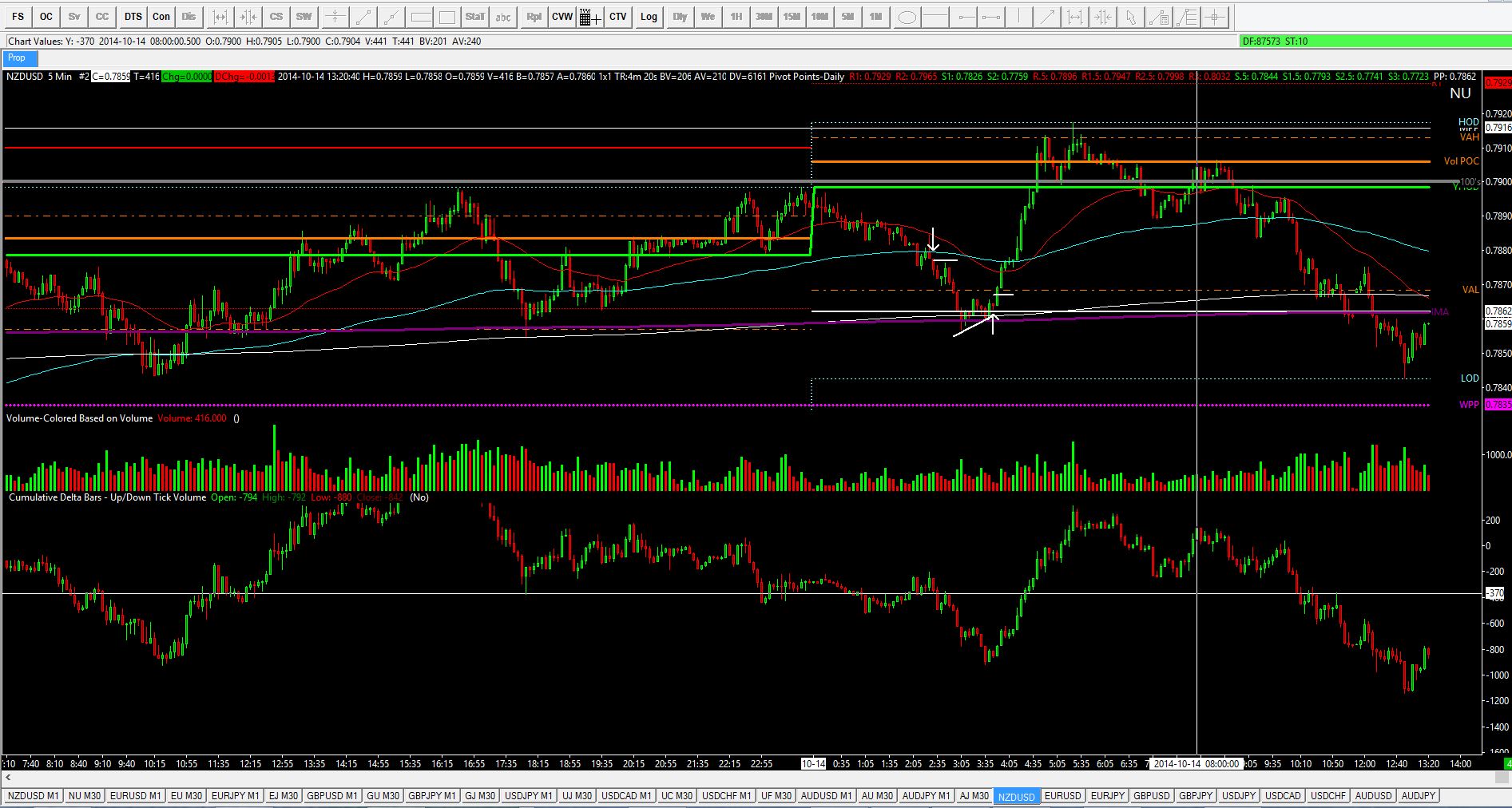Click the OC toolbar button
The height and width of the screenshot is (808, 1512).
point(46,17)
